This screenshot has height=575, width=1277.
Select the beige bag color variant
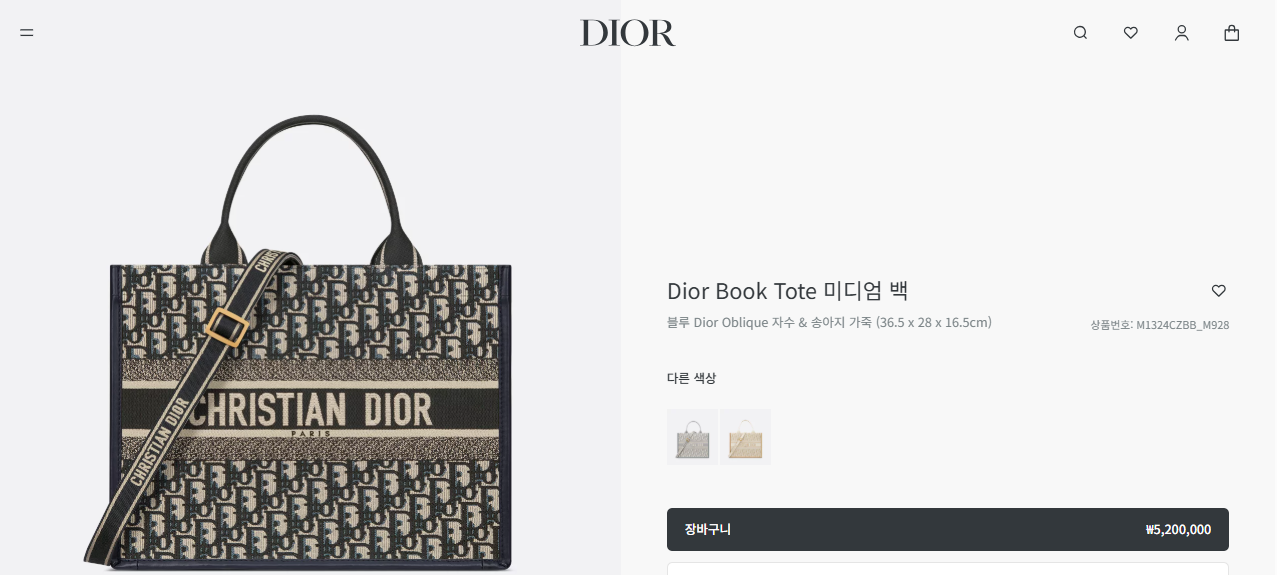click(745, 437)
